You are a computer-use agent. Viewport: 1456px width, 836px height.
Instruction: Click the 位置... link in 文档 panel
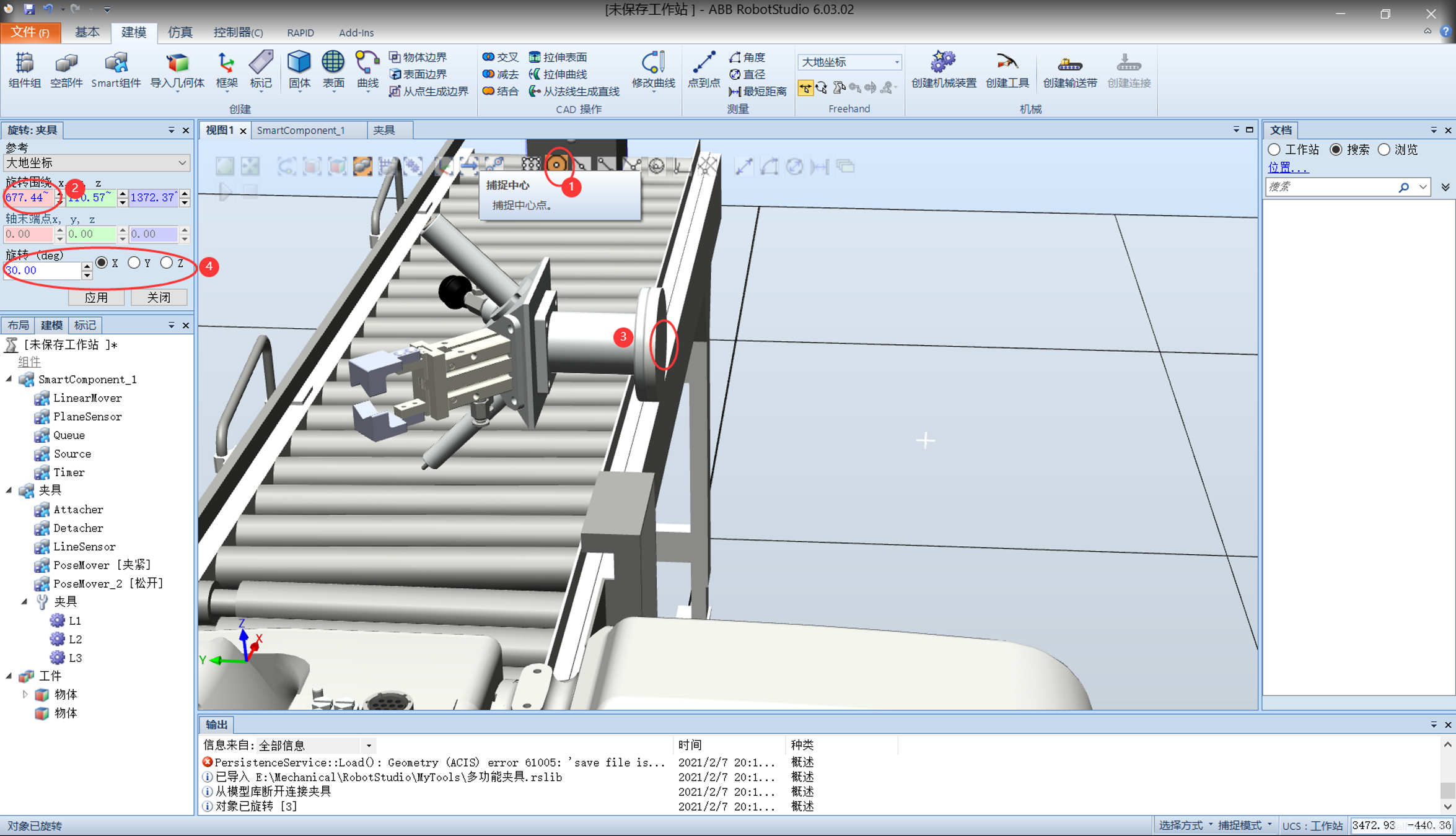pos(1287,167)
